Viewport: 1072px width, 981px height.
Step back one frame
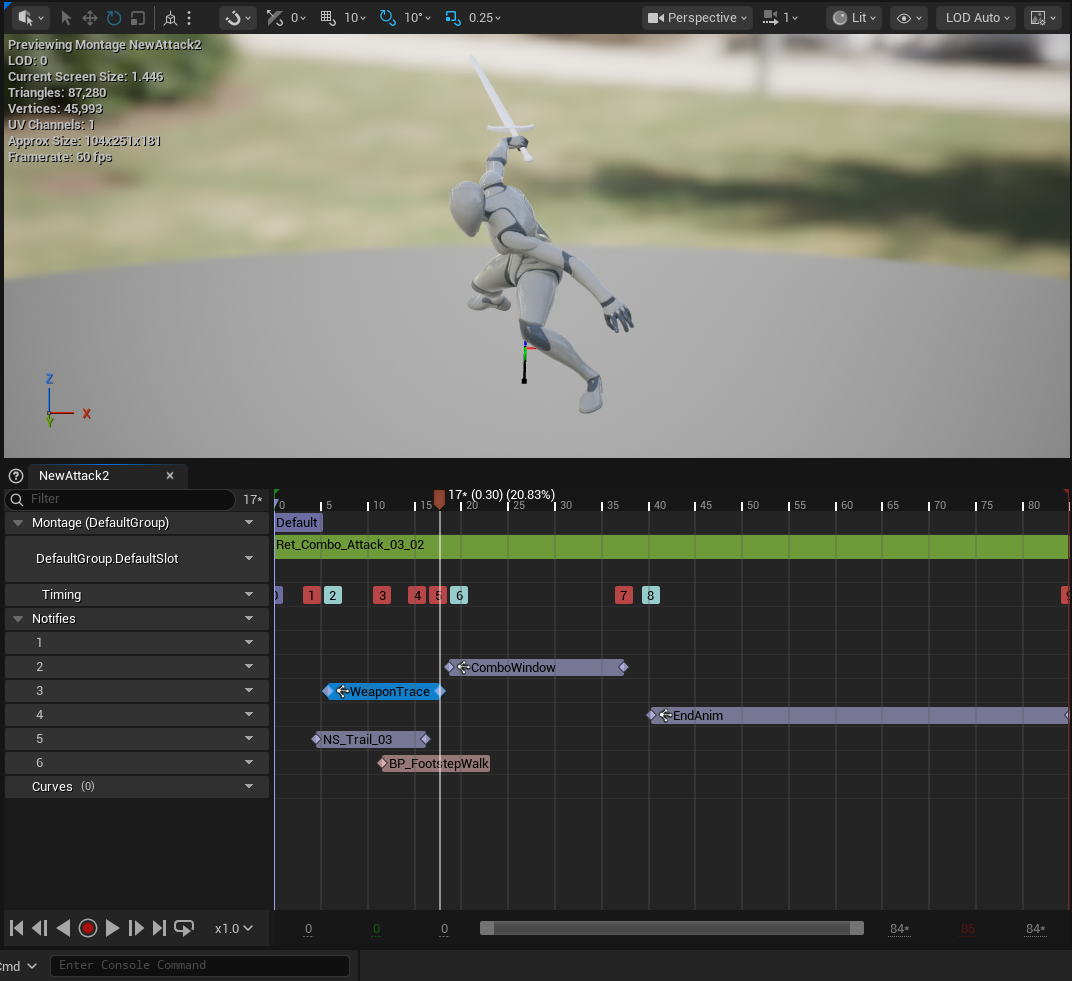tap(40, 928)
